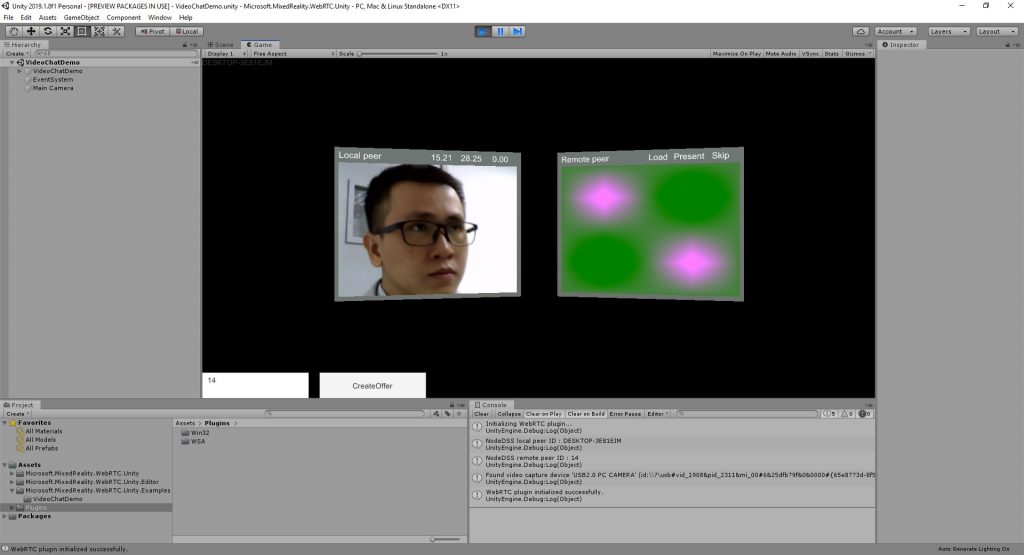Collapse WebRTC.Unity.Examples folder
1024x555 pixels.
[12, 490]
